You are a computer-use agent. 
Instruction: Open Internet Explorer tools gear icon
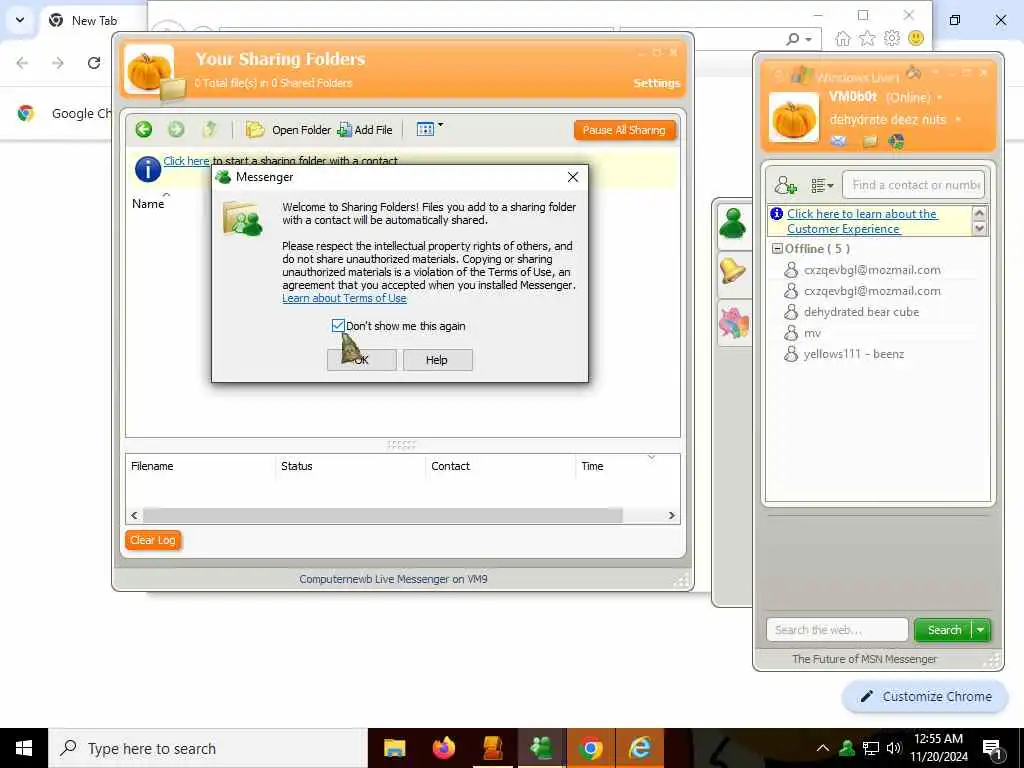click(891, 39)
